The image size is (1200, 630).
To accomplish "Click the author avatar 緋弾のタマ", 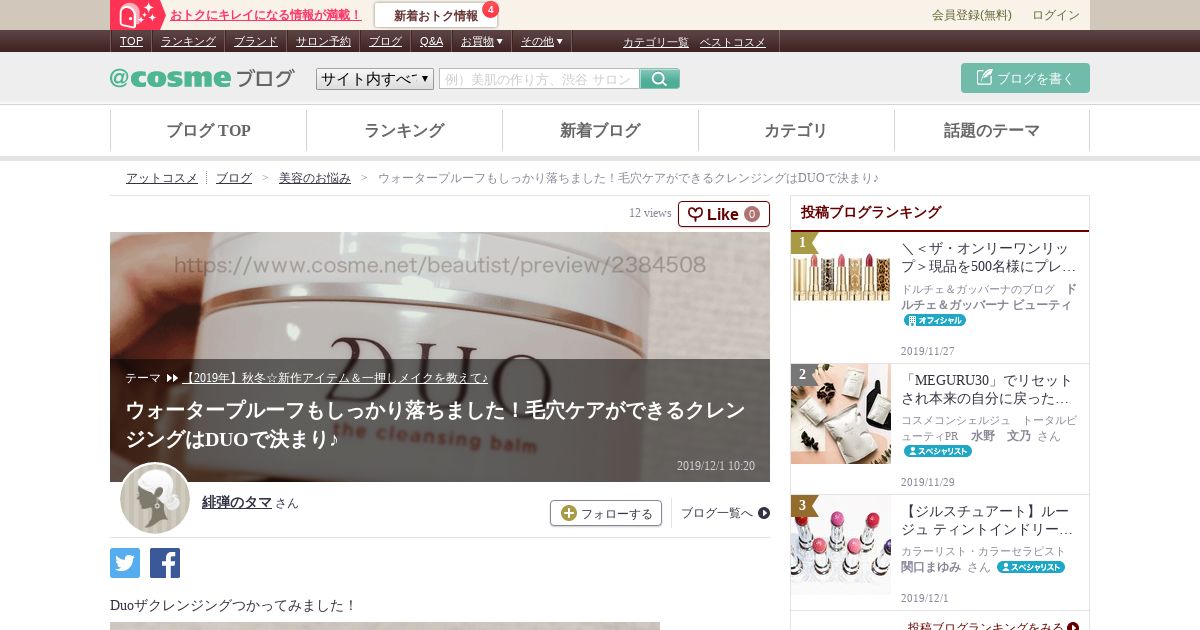I will tap(155, 498).
